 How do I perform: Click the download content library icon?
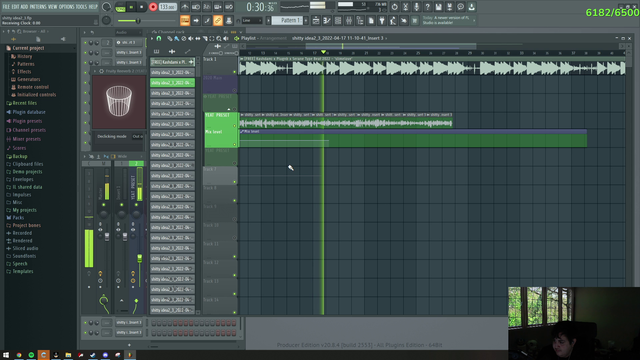coord(471,7)
